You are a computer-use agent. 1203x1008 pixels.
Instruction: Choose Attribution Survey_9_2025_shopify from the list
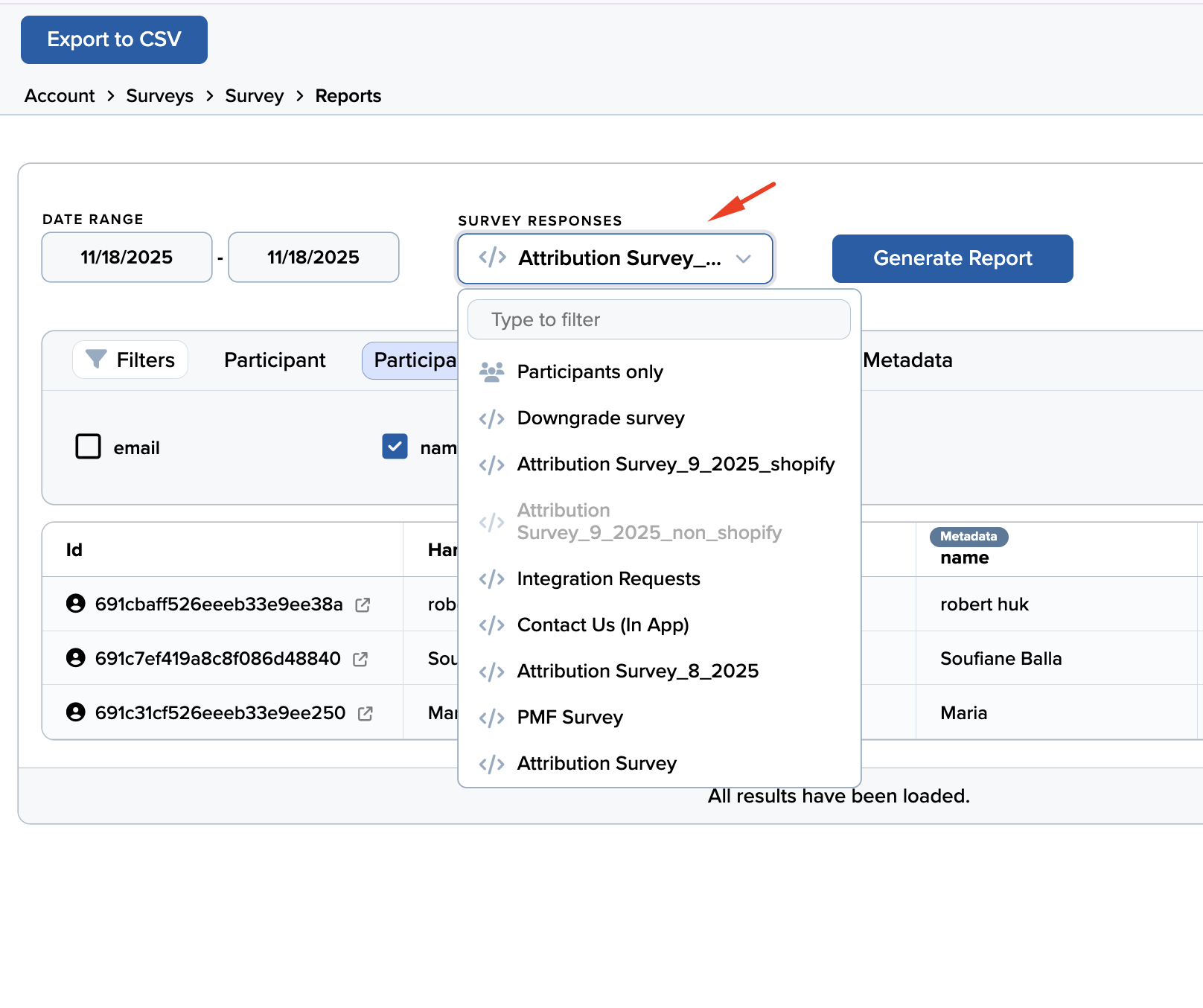tap(675, 465)
